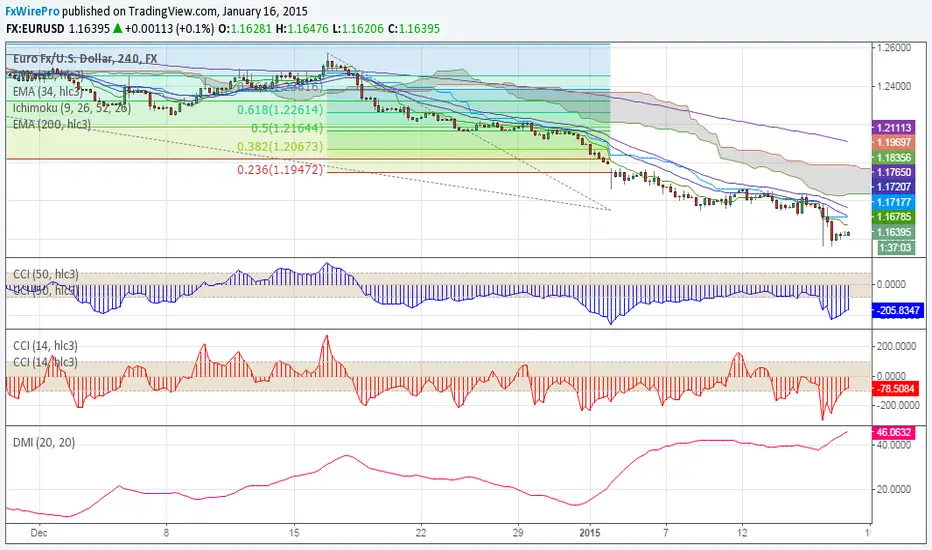The width and height of the screenshot is (932, 550).
Task: Click the high value H:1.16476
Action: click(x=302, y=29)
